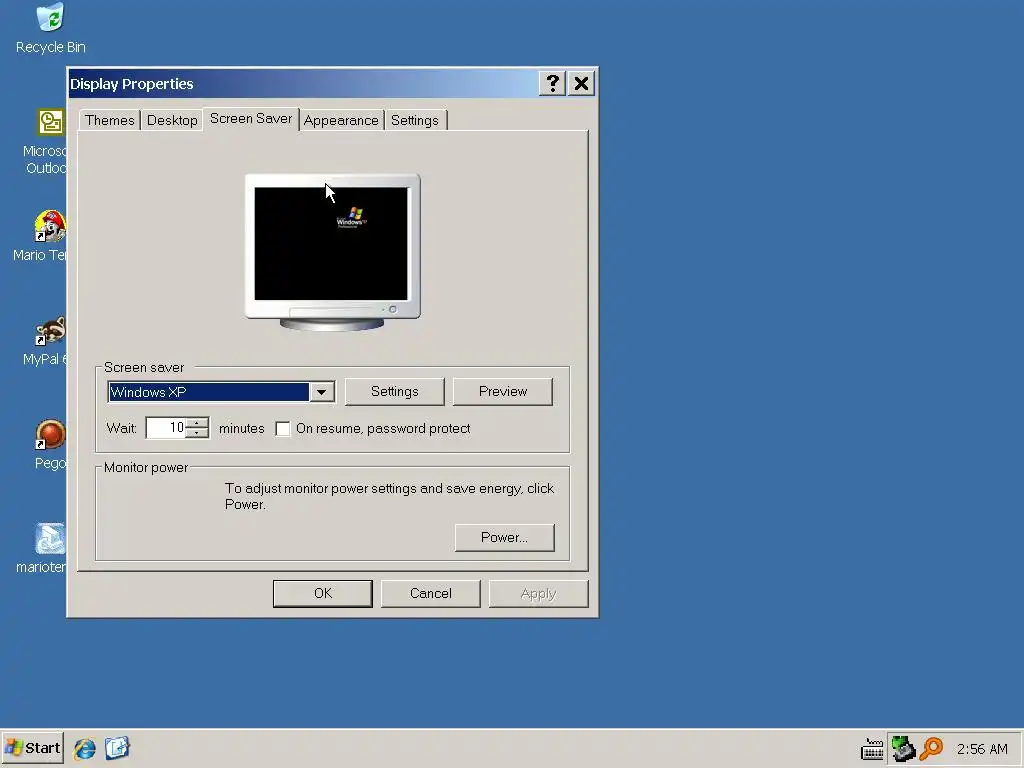This screenshot has height=768, width=1024.
Task: Cancel the Display Properties dialog
Action: click(x=430, y=594)
